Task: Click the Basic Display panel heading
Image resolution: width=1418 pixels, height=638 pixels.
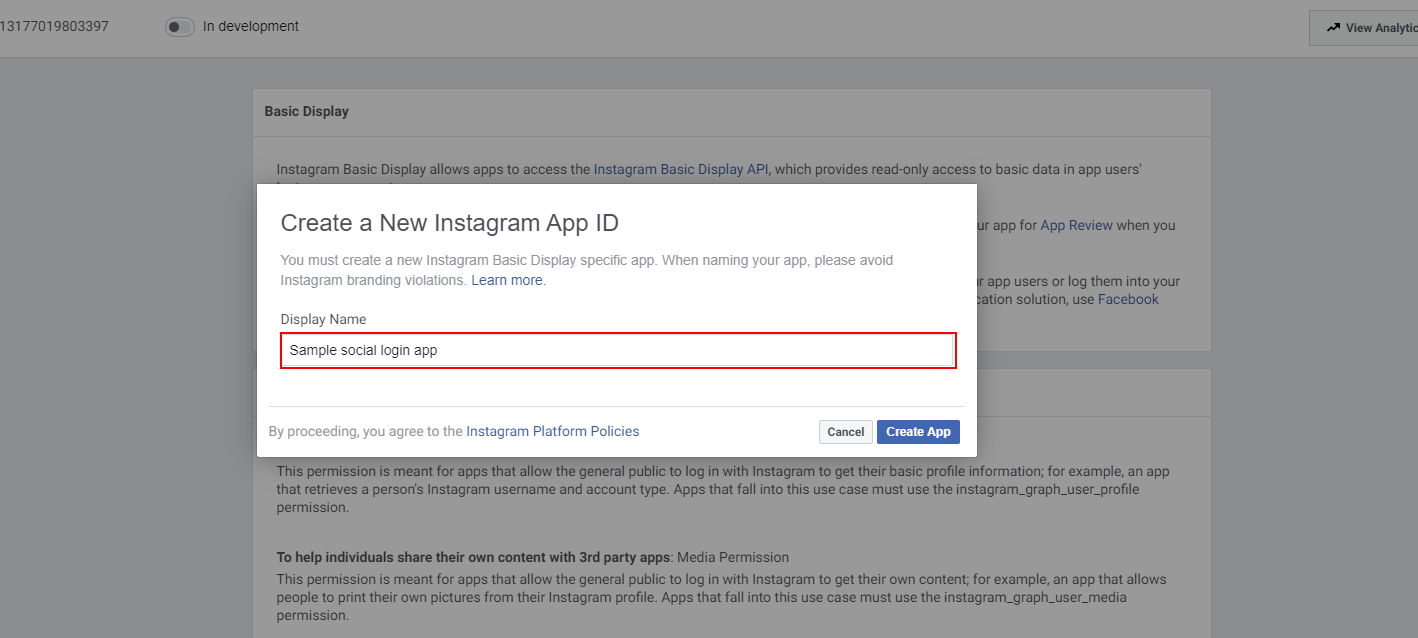Action: 307,112
